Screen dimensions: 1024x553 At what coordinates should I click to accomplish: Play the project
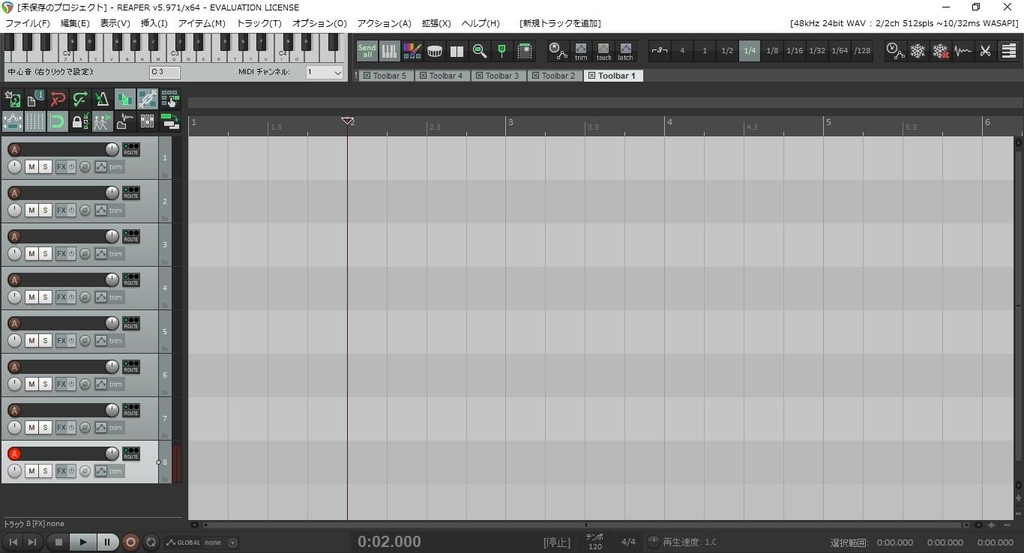pyautogui.click(x=82, y=542)
